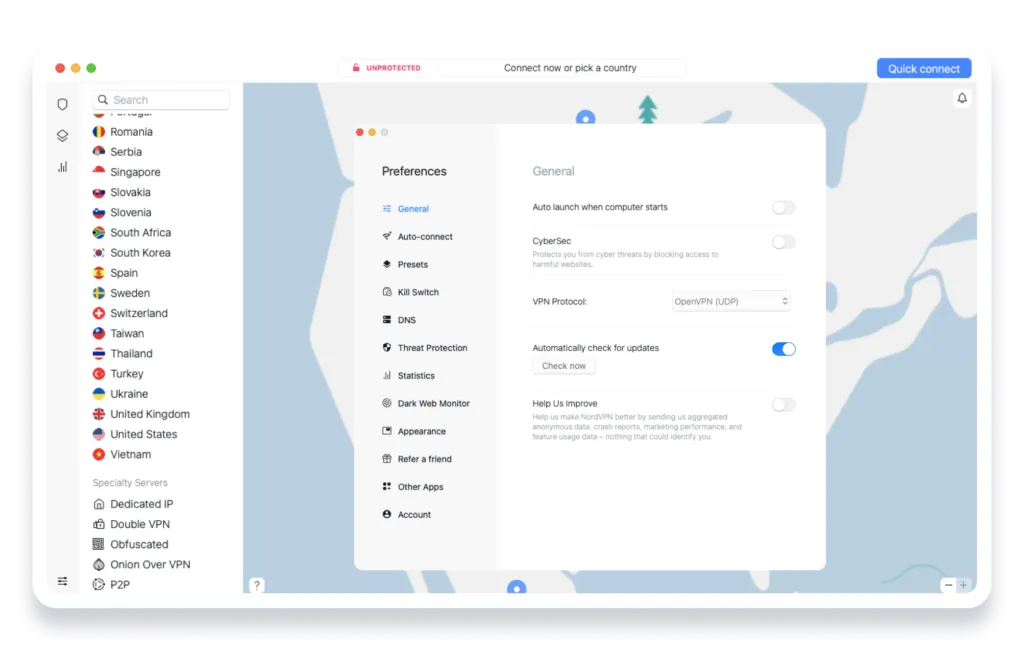Click the UNPROTECTED status label
This screenshot has height=651, width=1024.
coord(393,68)
